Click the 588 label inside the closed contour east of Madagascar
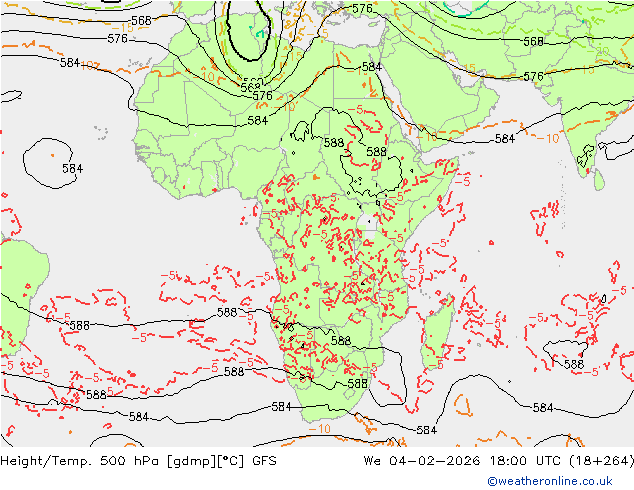Screen dimensions: 634x490 coord(574,364)
